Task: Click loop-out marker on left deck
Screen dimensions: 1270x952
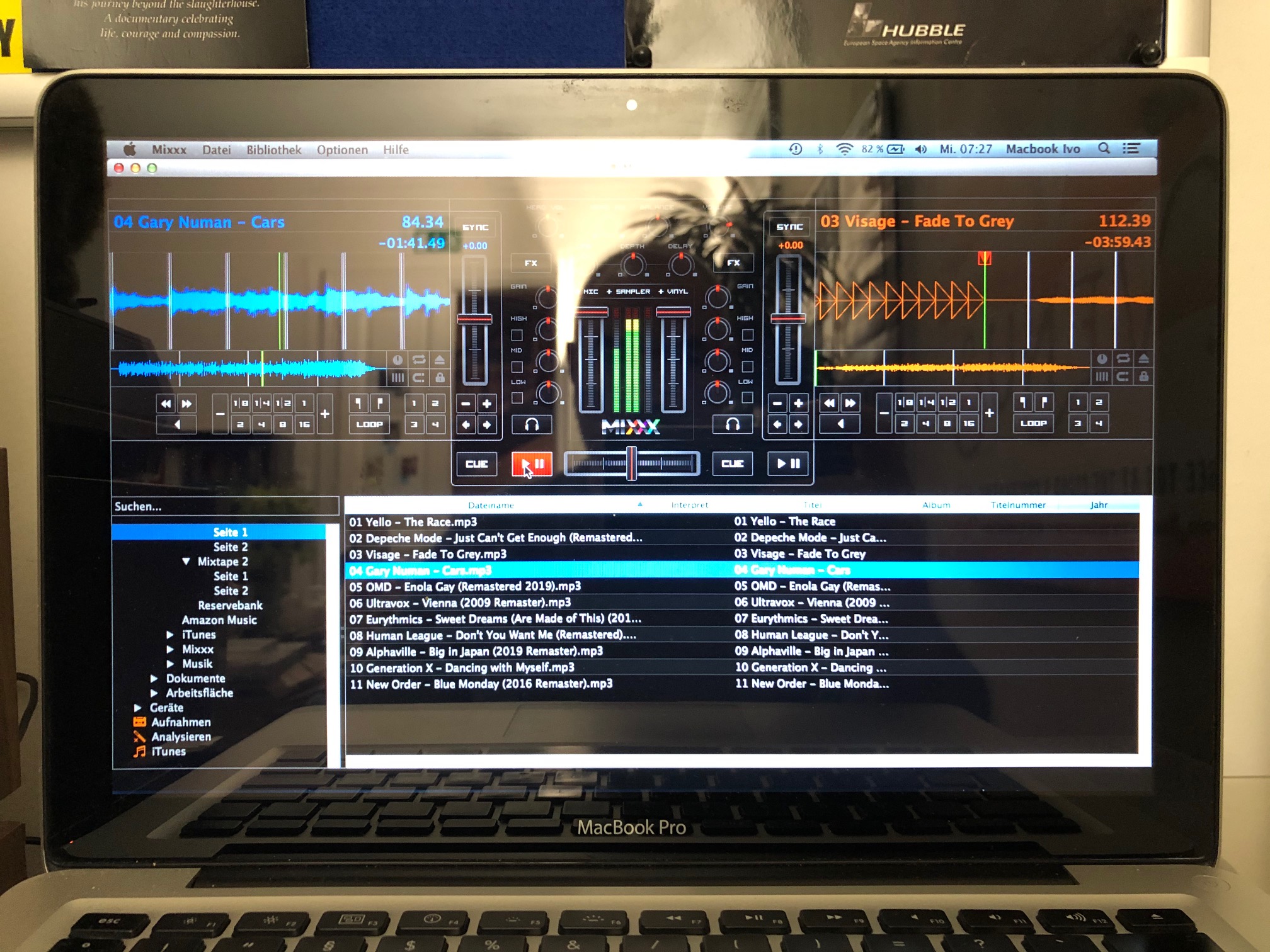Action: point(380,404)
